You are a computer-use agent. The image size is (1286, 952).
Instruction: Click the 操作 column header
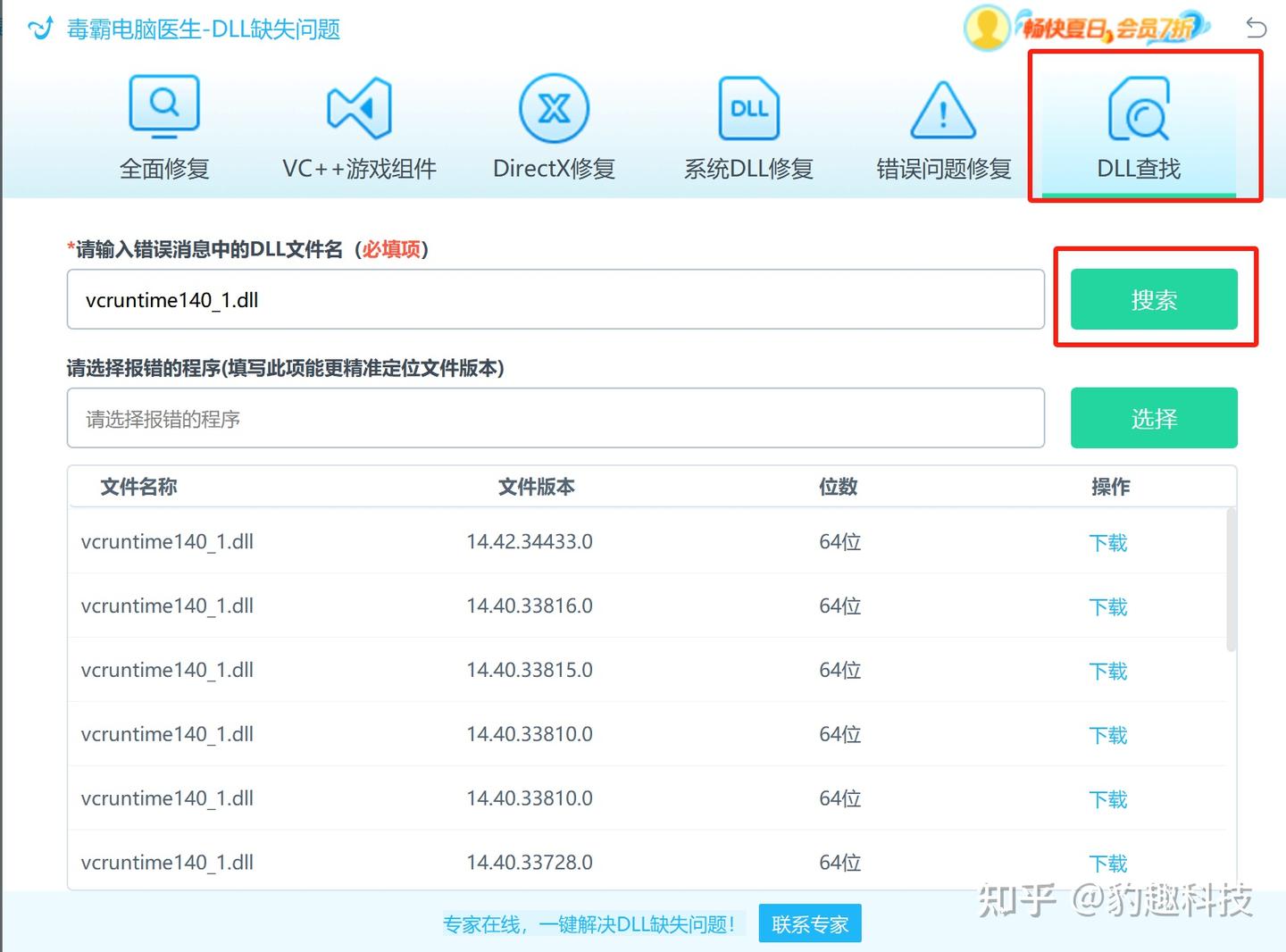point(1110,487)
